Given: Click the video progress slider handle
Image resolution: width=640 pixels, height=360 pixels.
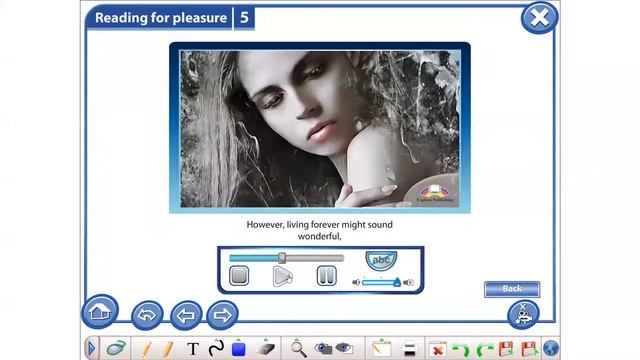Looking at the screenshot, I should 282,258.
